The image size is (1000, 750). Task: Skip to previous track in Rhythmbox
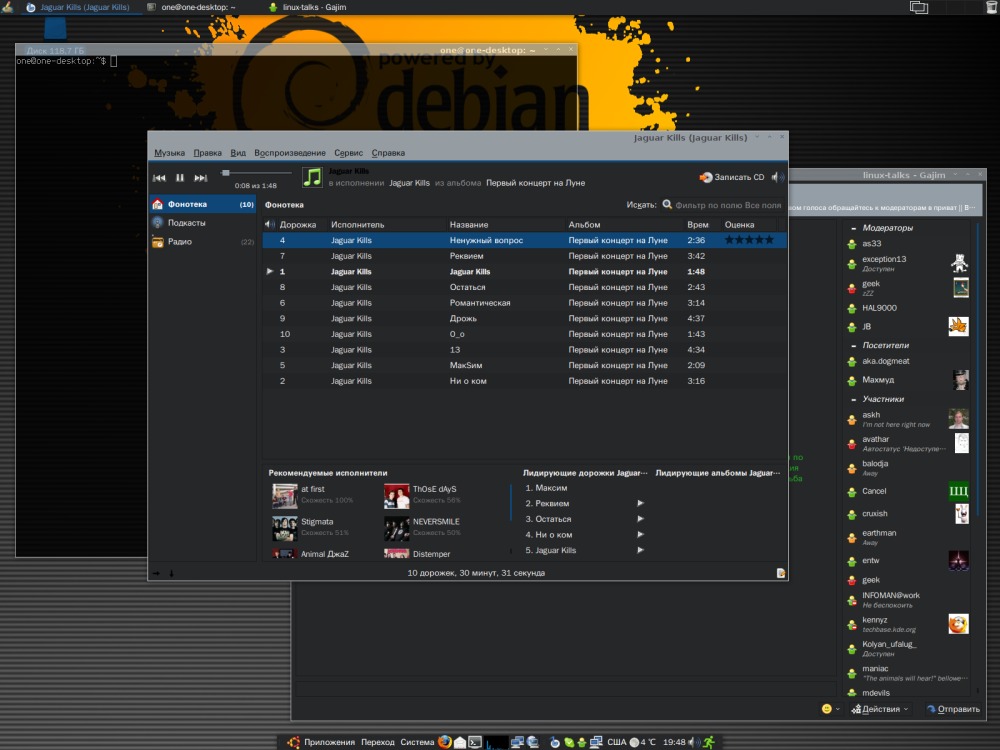point(159,178)
